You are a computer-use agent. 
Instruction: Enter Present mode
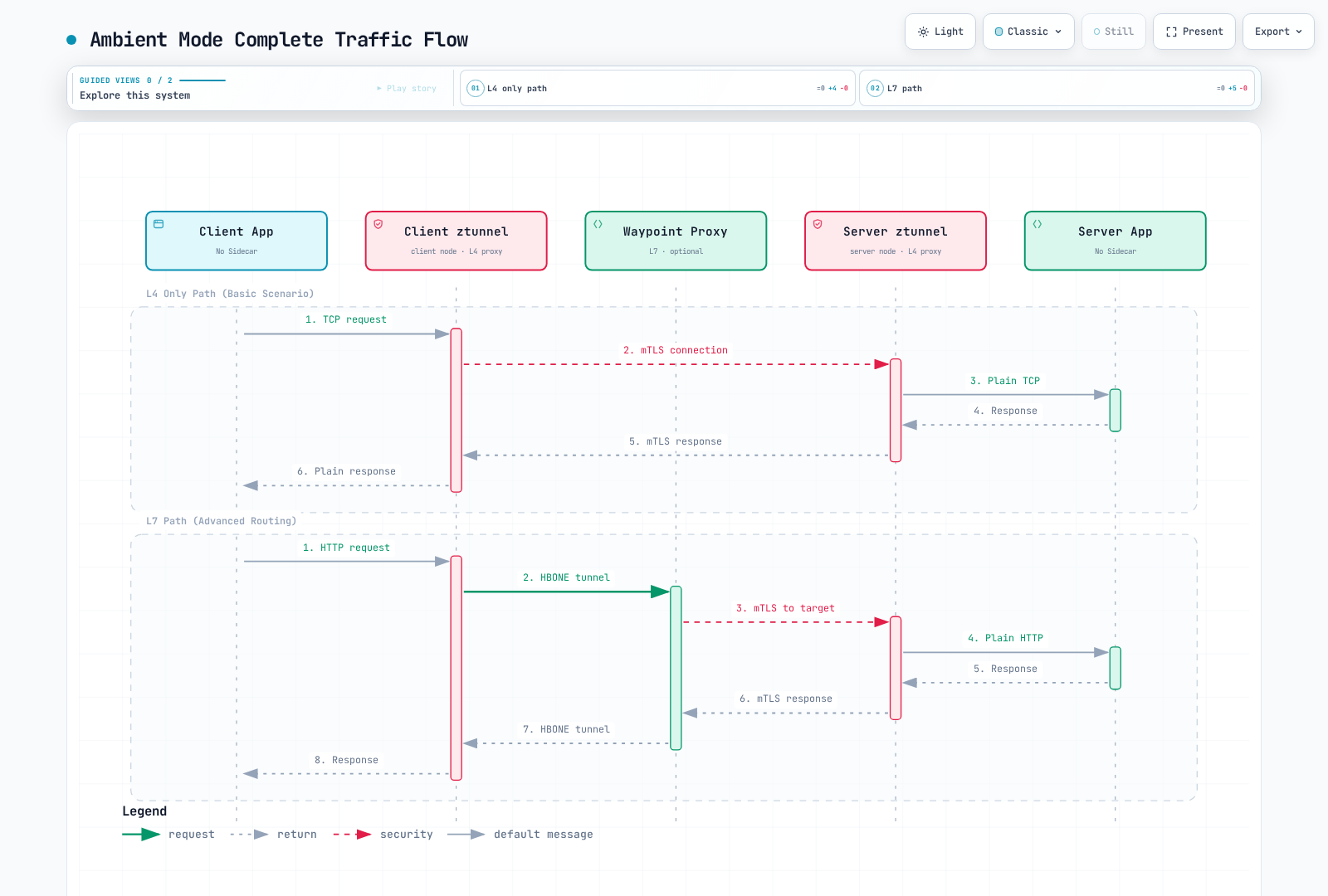[x=1194, y=32]
